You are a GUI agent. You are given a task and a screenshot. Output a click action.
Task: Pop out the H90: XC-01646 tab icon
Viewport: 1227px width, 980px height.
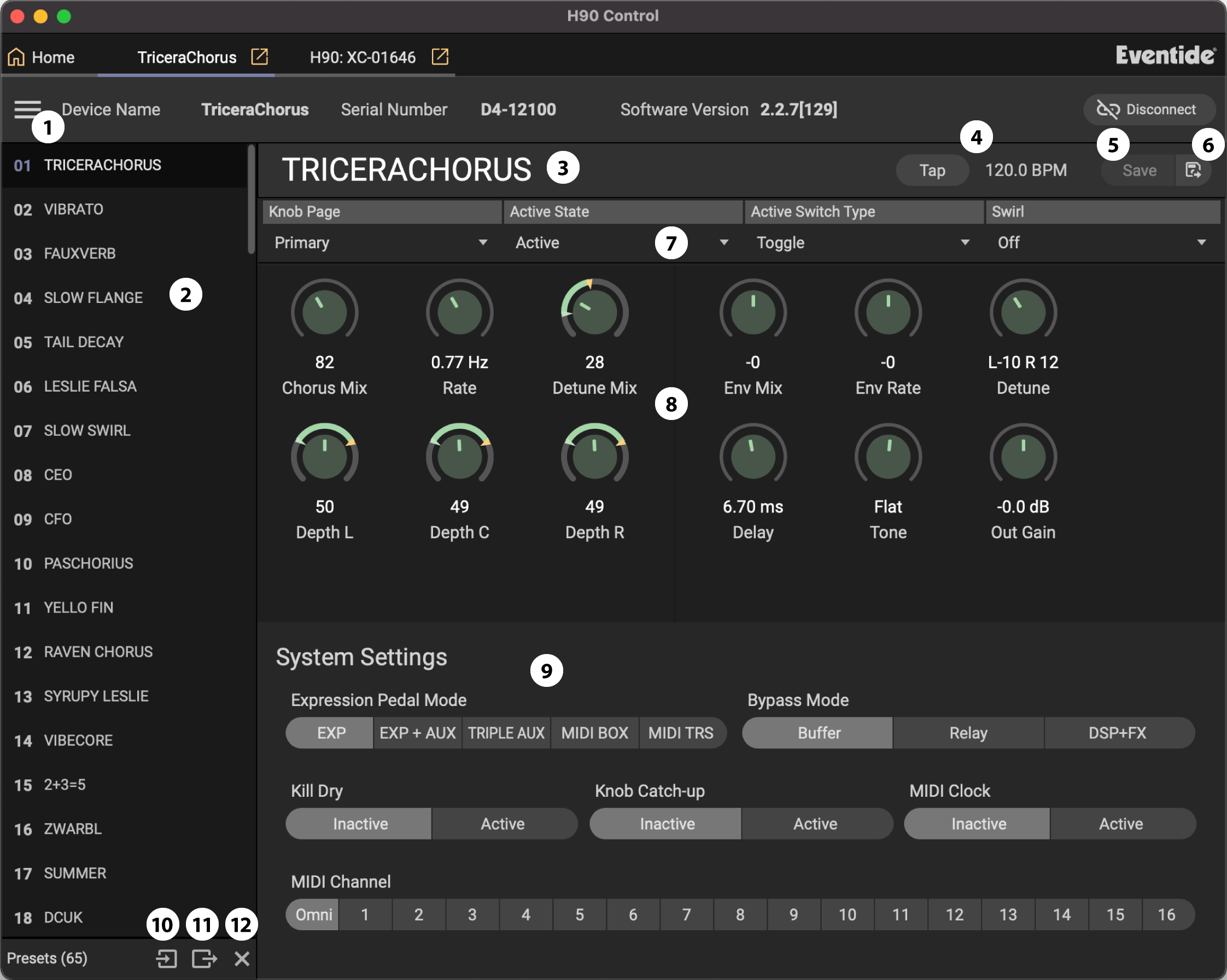pyautogui.click(x=440, y=57)
